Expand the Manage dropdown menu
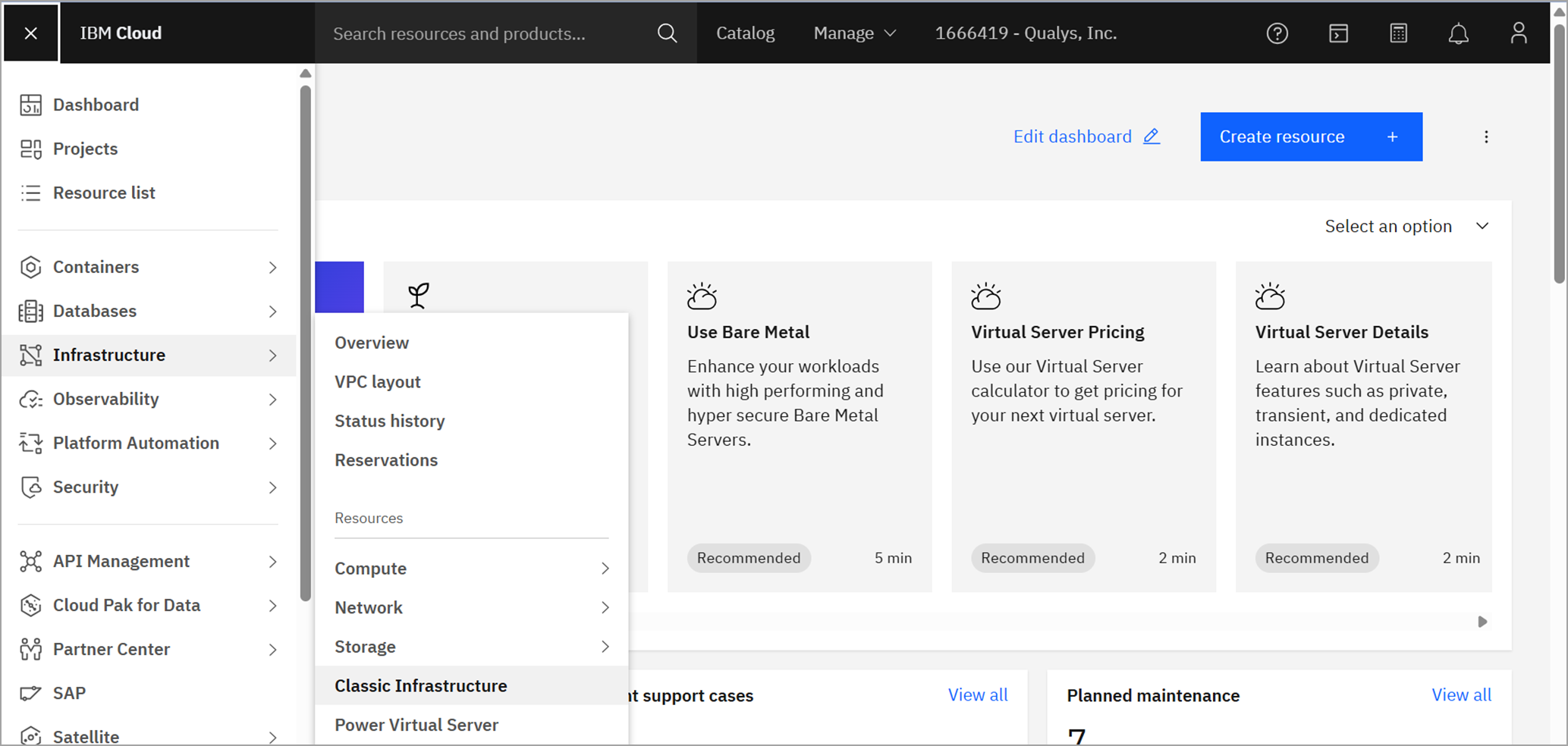Image resolution: width=1568 pixels, height=746 pixels. [x=854, y=33]
